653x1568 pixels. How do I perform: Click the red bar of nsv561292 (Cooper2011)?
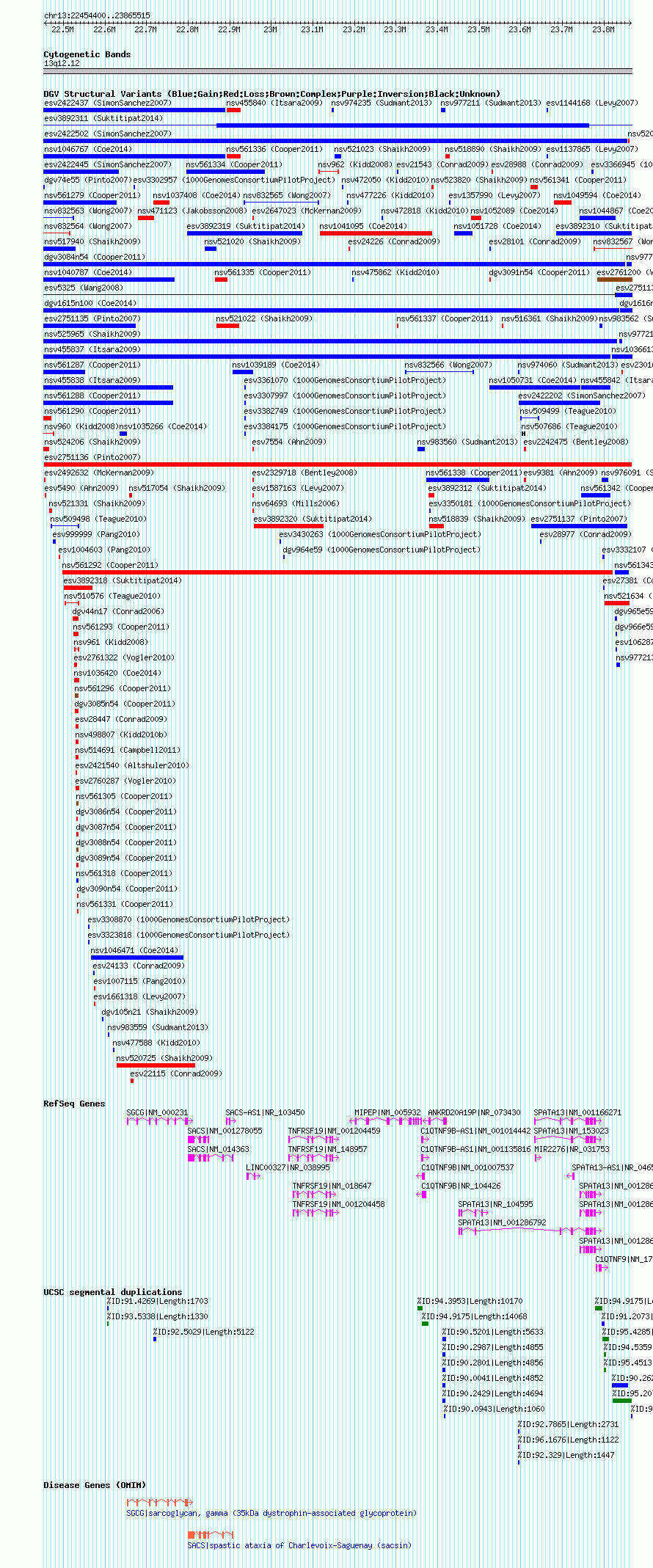point(338,572)
